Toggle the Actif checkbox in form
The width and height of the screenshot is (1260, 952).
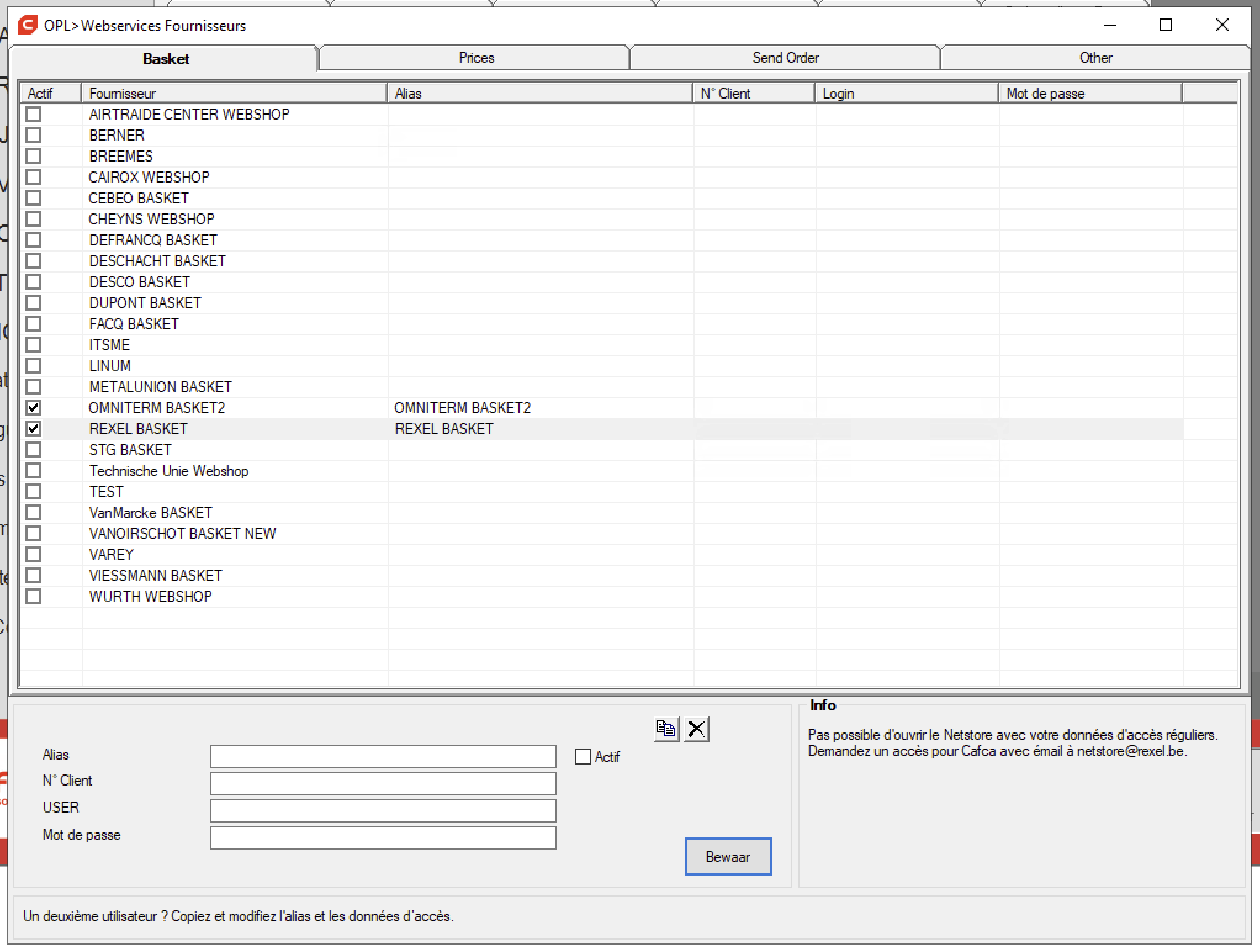click(x=583, y=757)
